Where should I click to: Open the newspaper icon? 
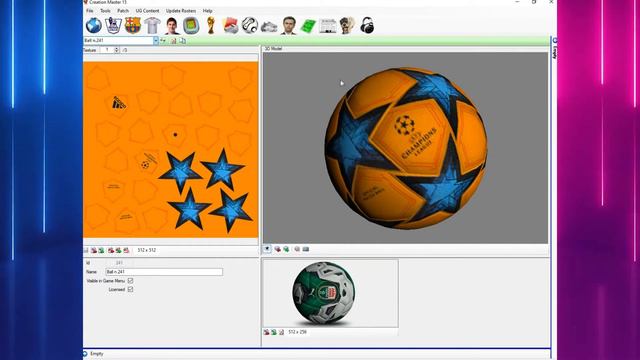coord(328,26)
